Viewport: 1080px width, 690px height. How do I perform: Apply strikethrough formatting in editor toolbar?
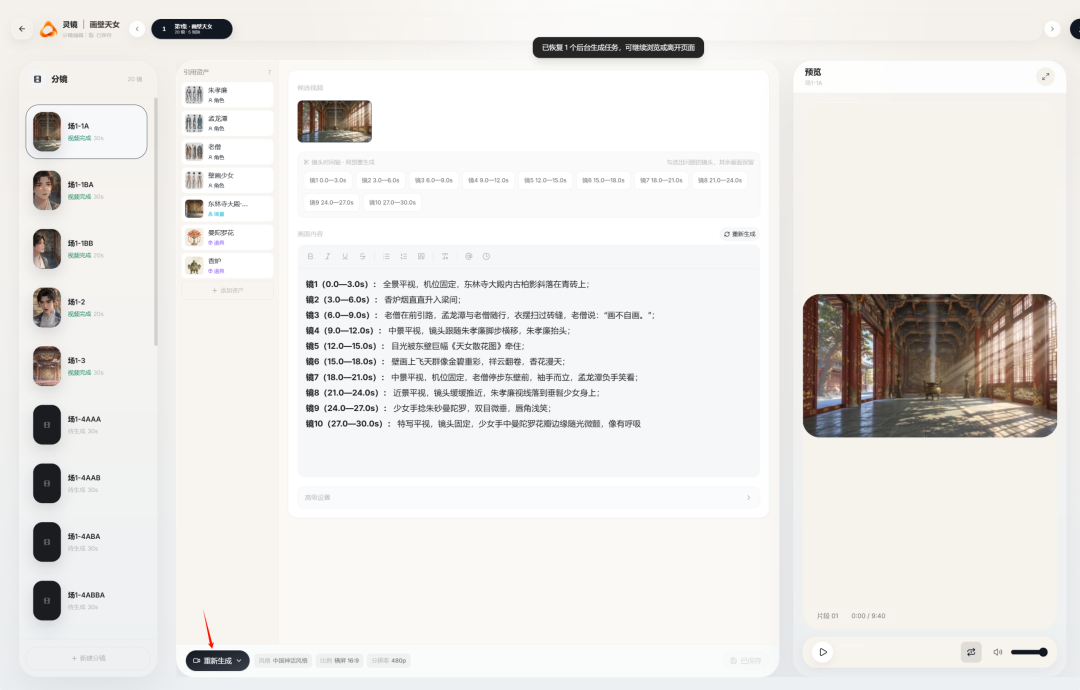click(362, 256)
